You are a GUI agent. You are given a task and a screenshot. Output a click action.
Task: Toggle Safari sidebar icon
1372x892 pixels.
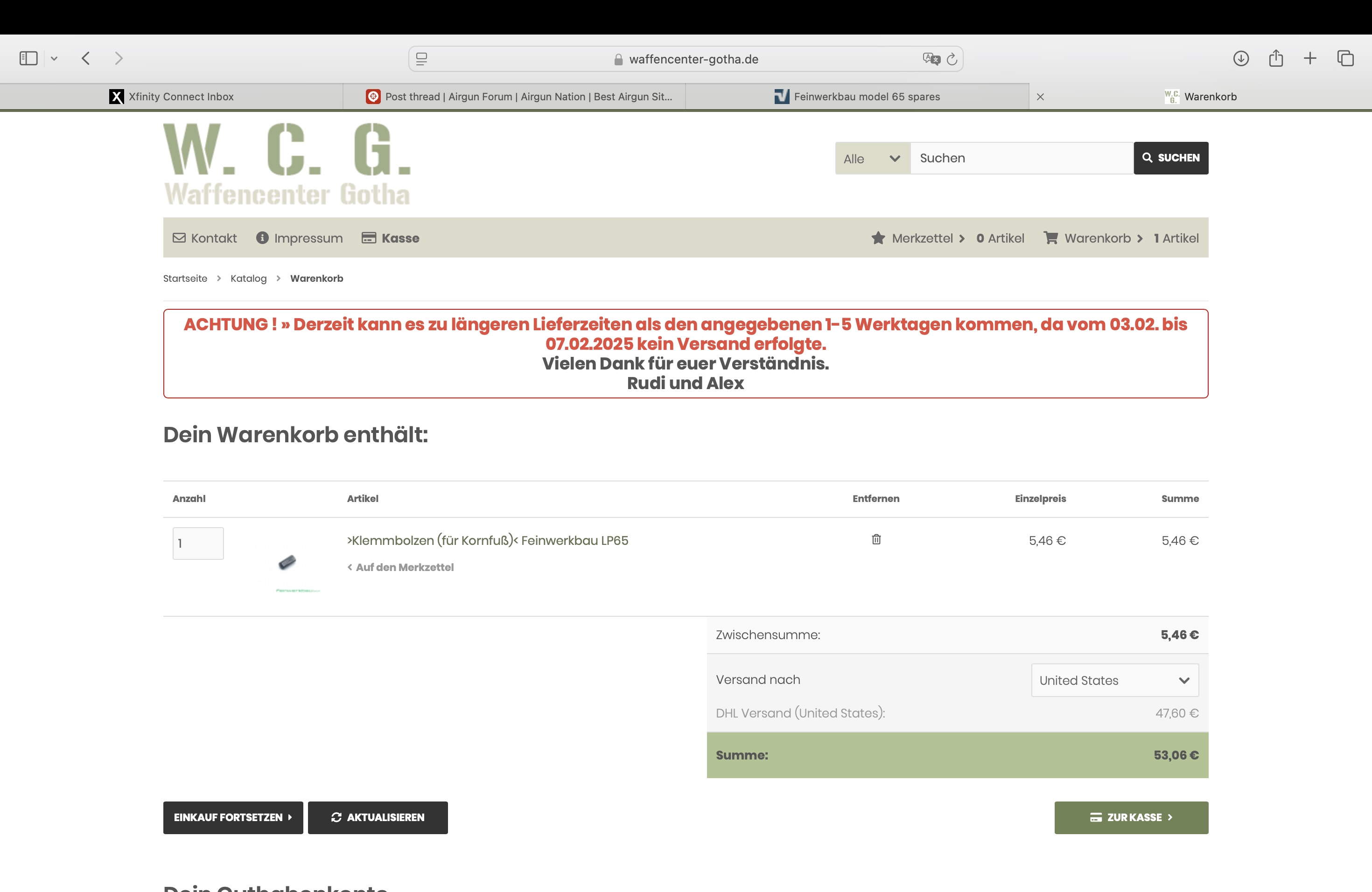point(28,58)
